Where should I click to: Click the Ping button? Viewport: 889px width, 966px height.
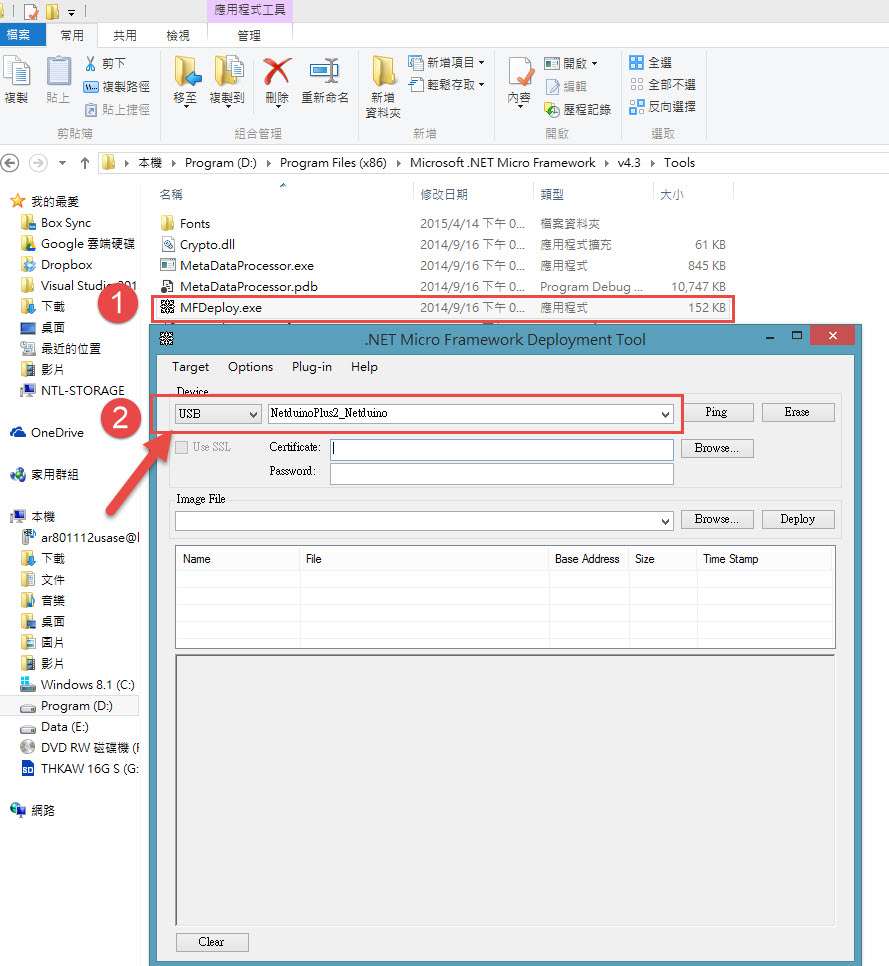click(x=716, y=412)
